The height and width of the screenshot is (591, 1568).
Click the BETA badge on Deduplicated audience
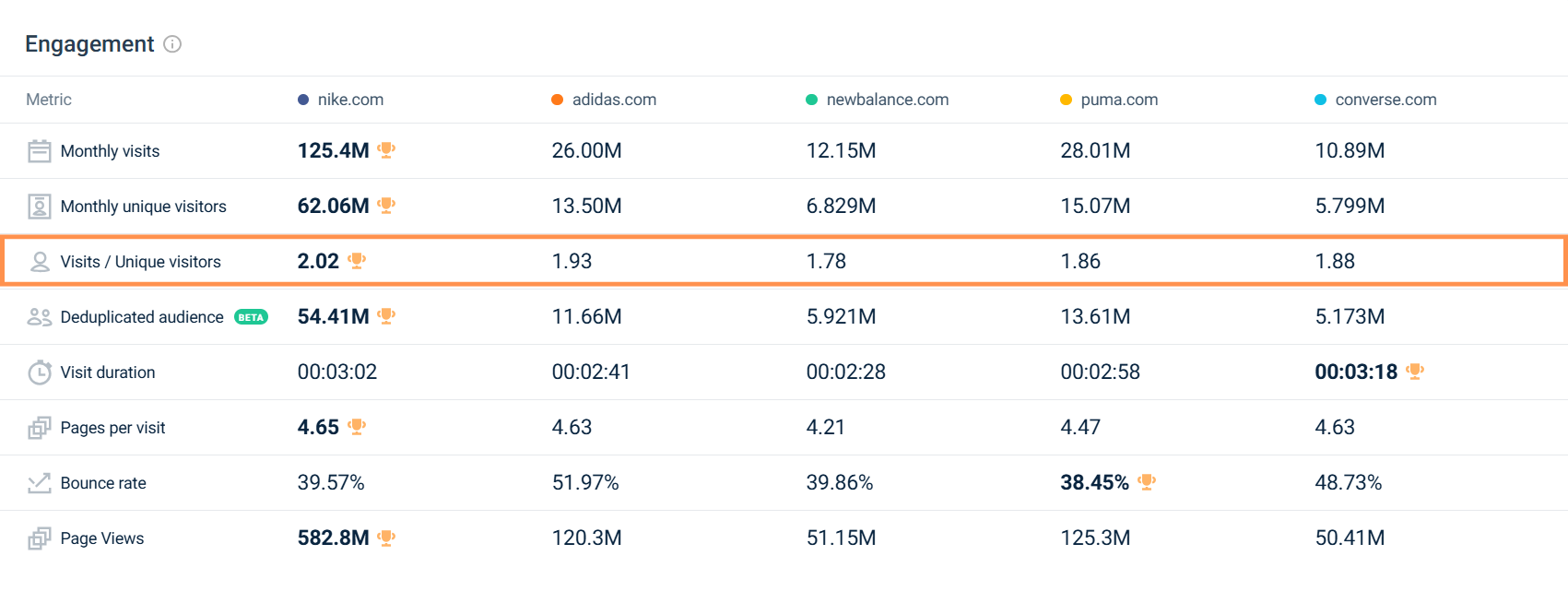click(251, 317)
